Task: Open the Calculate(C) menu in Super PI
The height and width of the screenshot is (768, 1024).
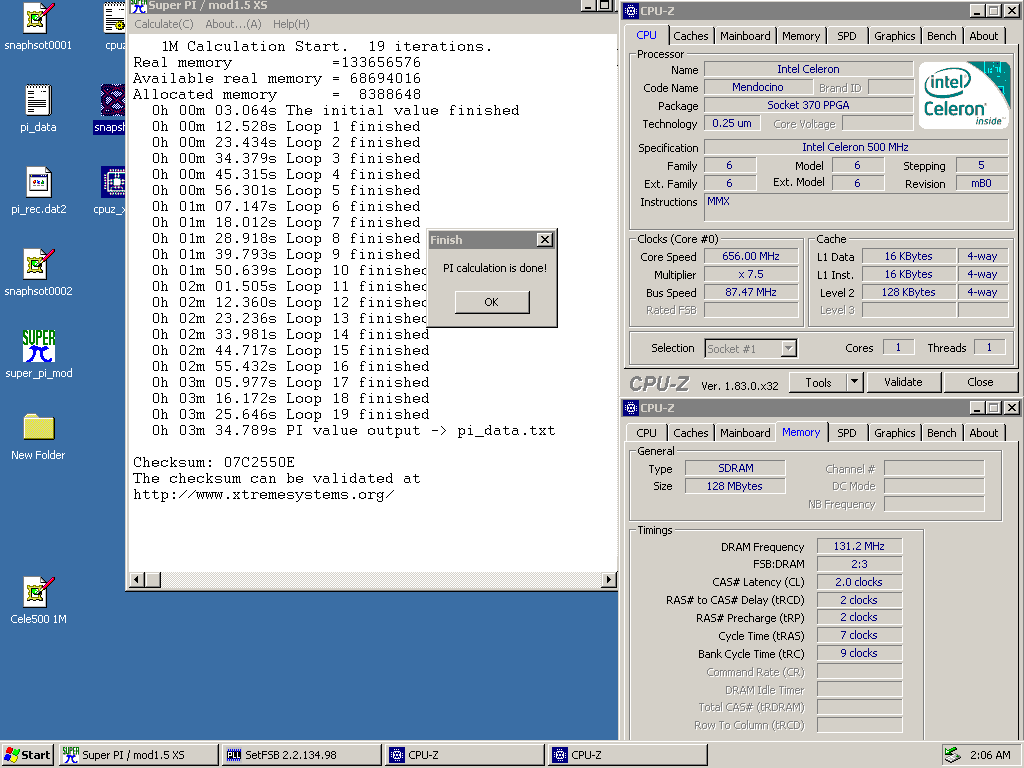Action: coord(164,24)
